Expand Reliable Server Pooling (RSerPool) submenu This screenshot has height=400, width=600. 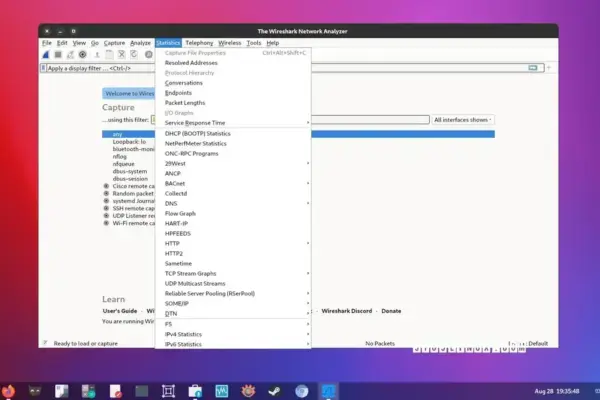(x=233, y=293)
